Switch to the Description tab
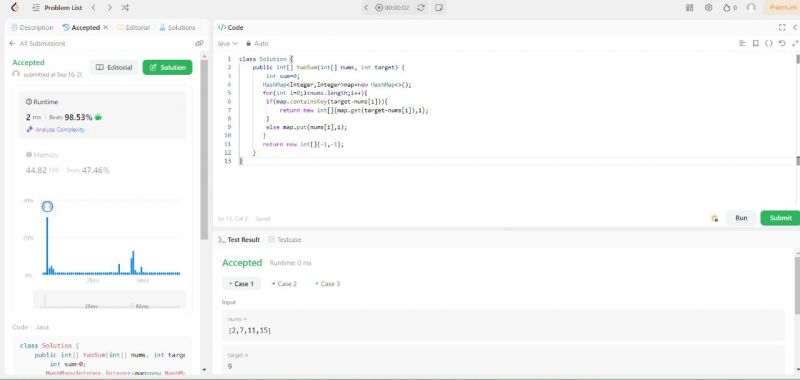Screen dimensions: 800x380 tap(32, 28)
